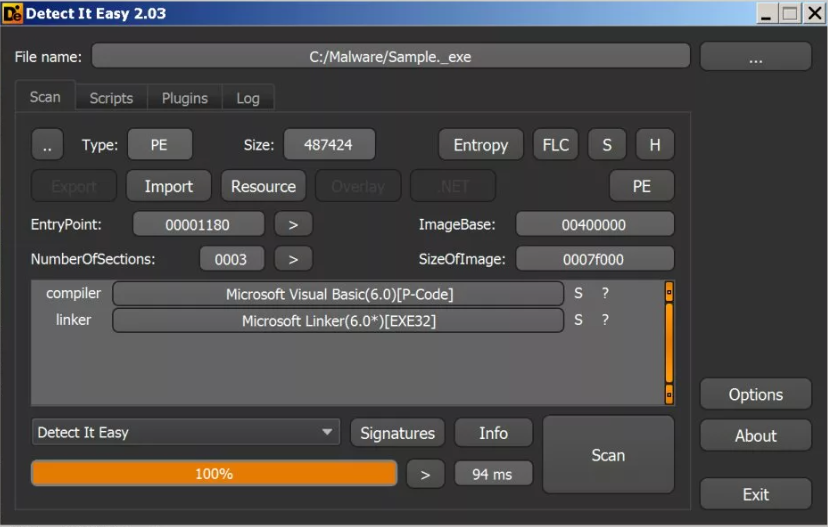
Task: Click the 94 ms scan time field
Action: click(x=493, y=474)
